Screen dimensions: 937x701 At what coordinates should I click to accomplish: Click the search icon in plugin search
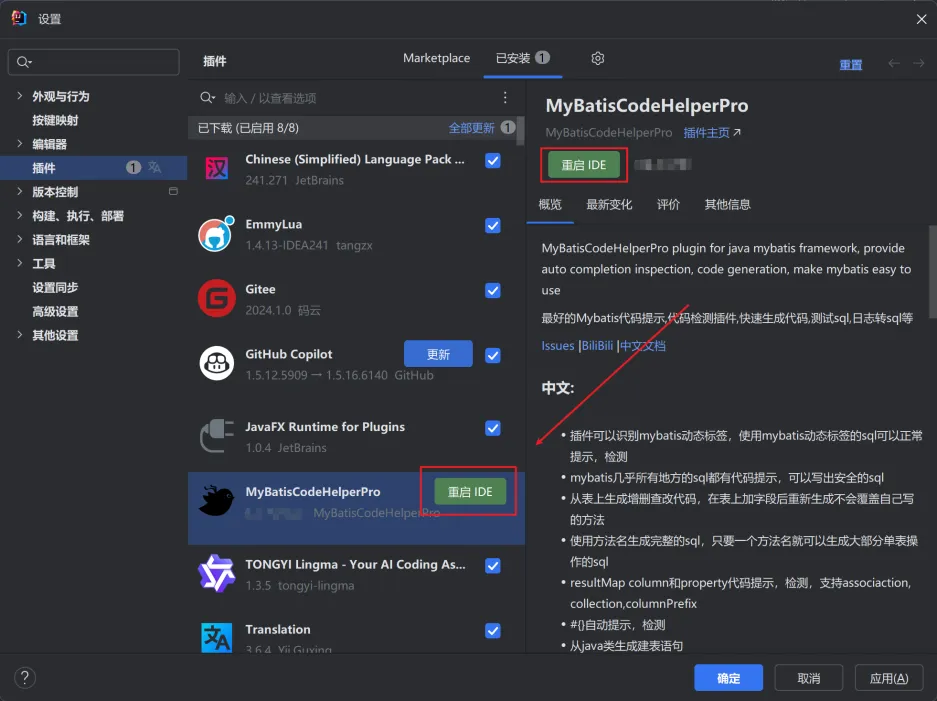point(207,97)
